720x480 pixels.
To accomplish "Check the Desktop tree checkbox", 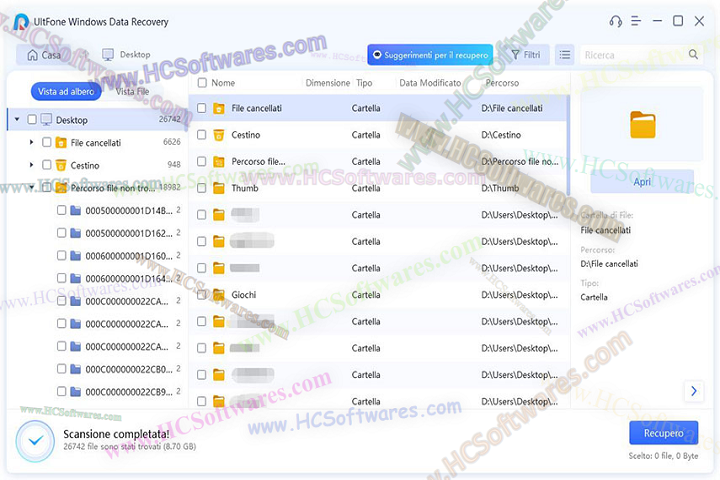I will (32, 119).
